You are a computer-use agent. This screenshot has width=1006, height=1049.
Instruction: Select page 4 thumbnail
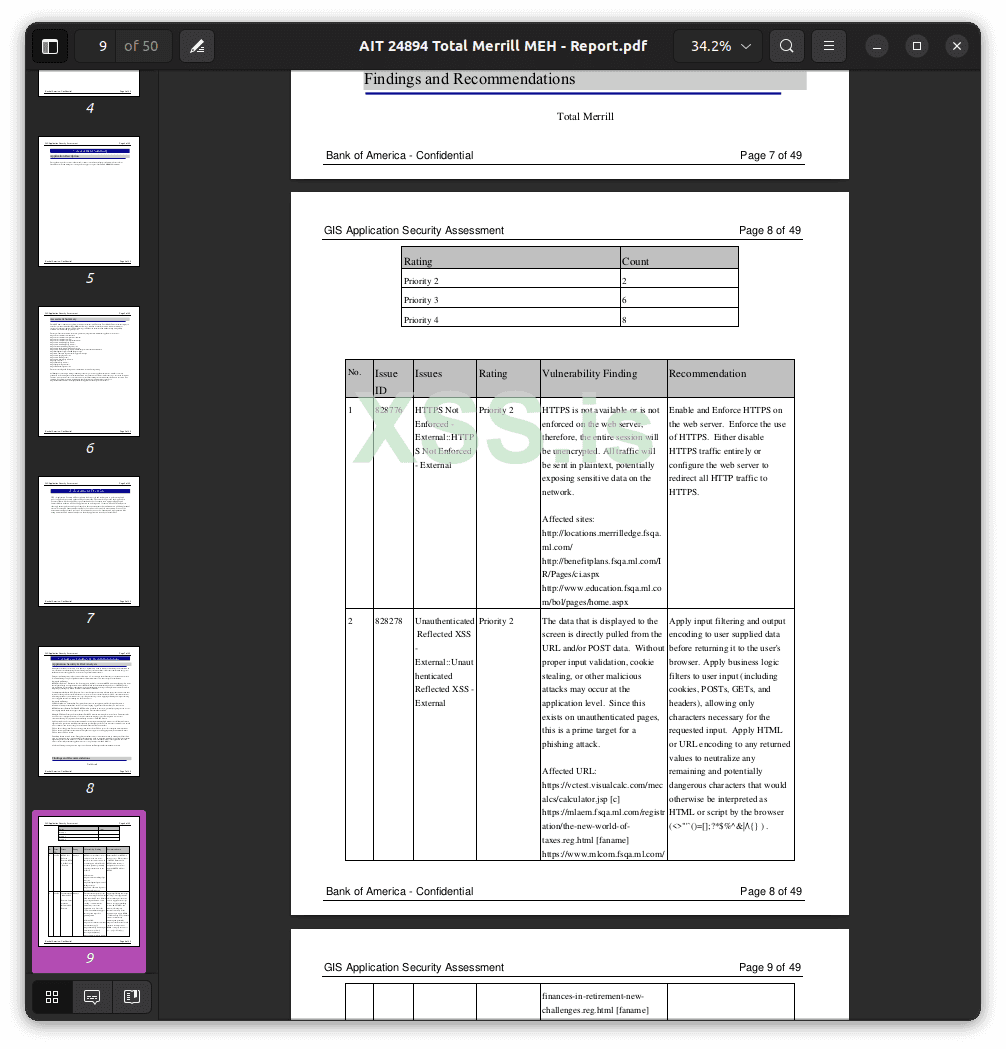click(x=89, y=84)
